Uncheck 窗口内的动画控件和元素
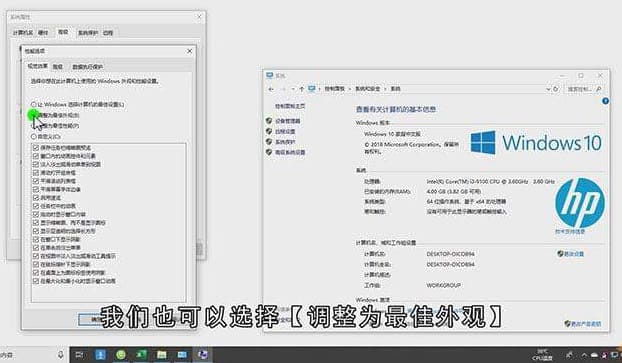Viewport: 622px width, 363px height. (36, 156)
